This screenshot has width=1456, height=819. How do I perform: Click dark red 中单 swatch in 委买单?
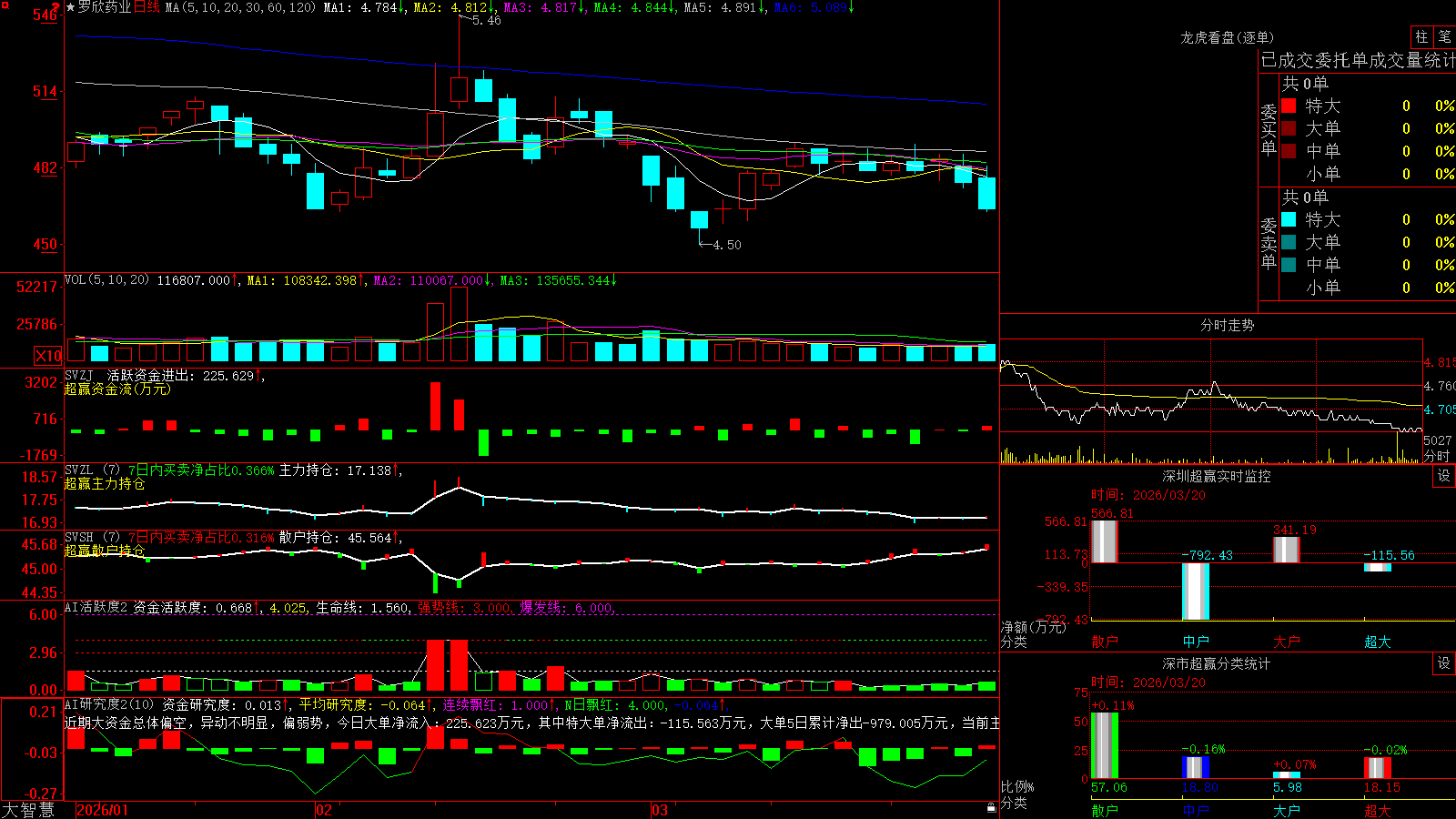[x=1289, y=151]
